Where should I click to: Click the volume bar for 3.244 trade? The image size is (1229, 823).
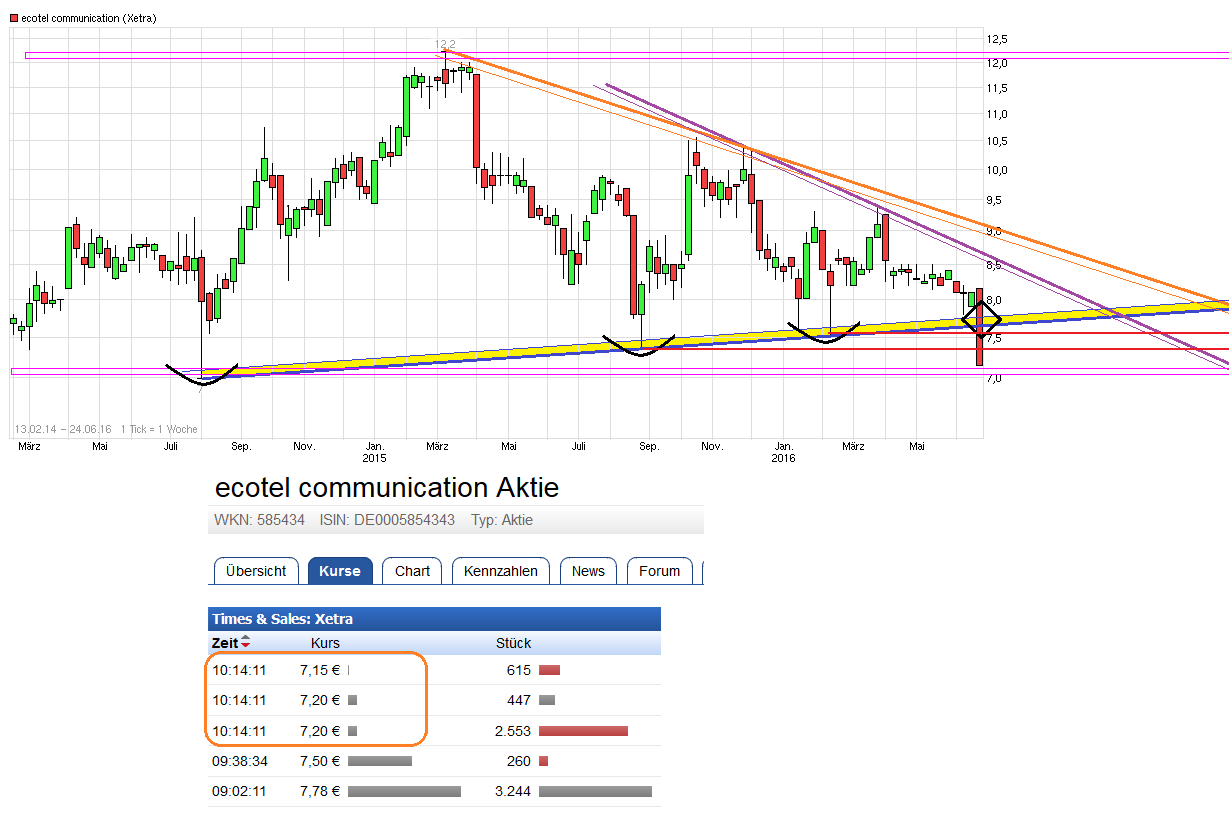click(595, 791)
